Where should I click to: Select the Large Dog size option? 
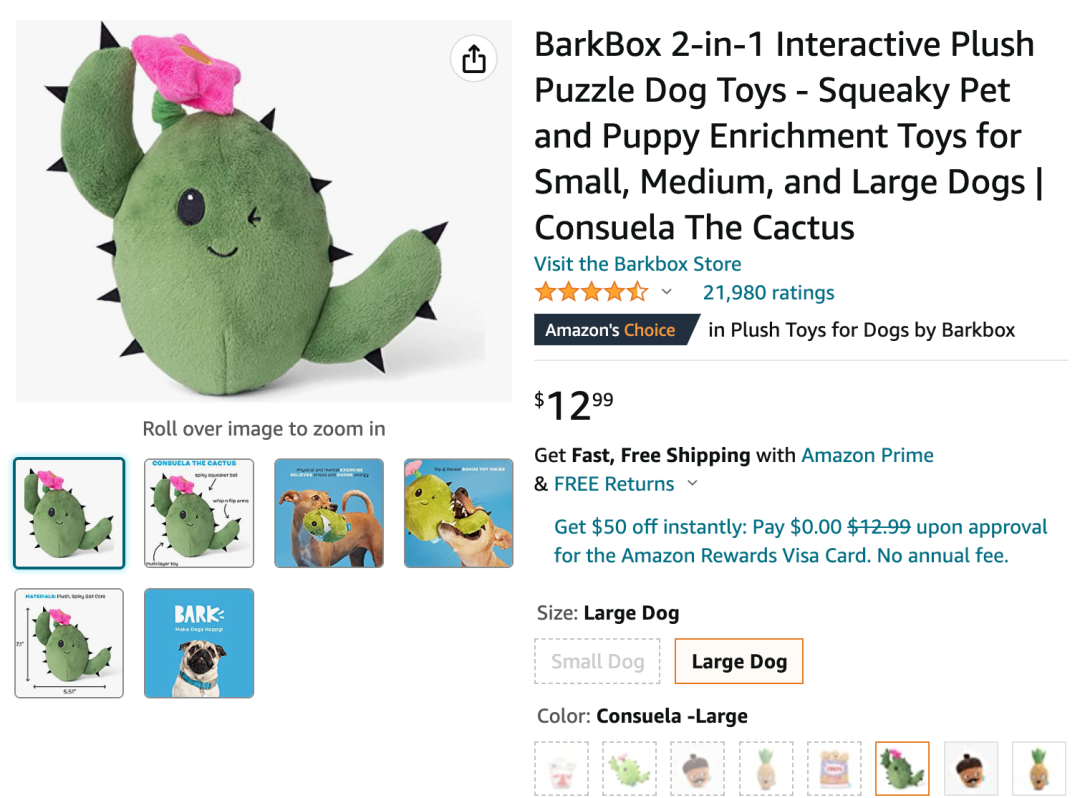pos(739,661)
